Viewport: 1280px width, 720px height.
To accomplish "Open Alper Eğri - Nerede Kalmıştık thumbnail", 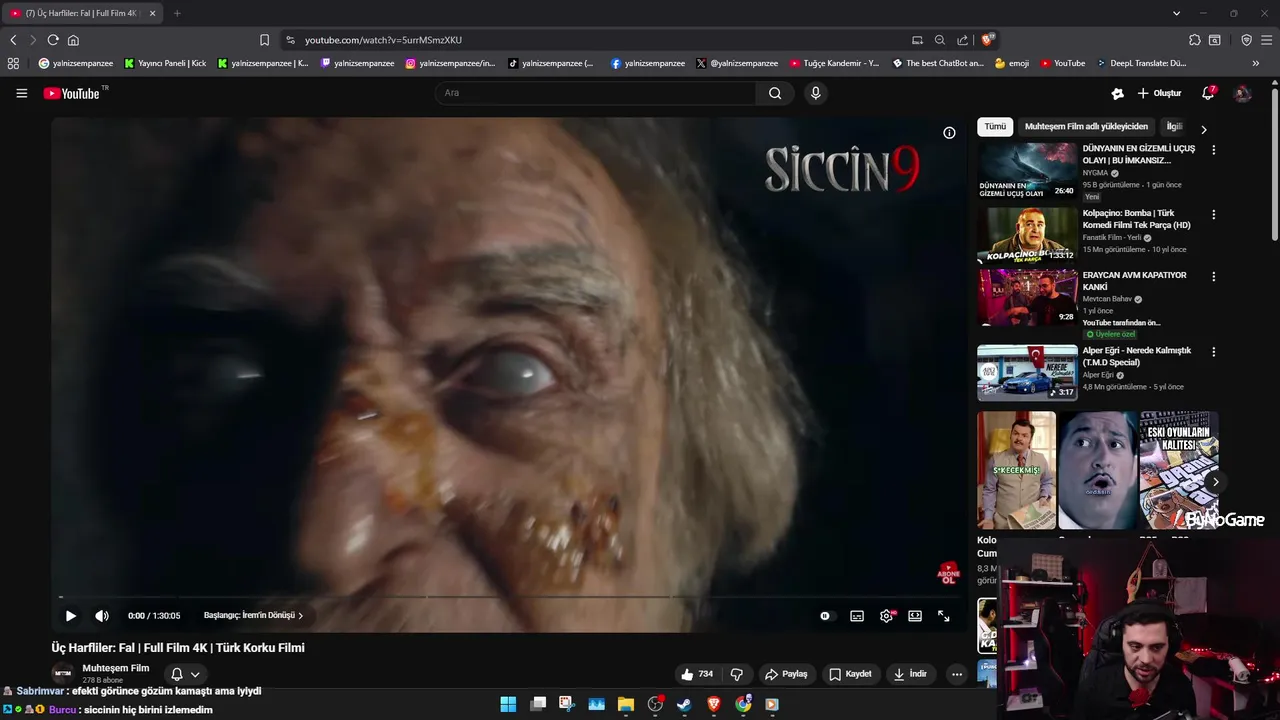I will pyautogui.click(x=1027, y=373).
